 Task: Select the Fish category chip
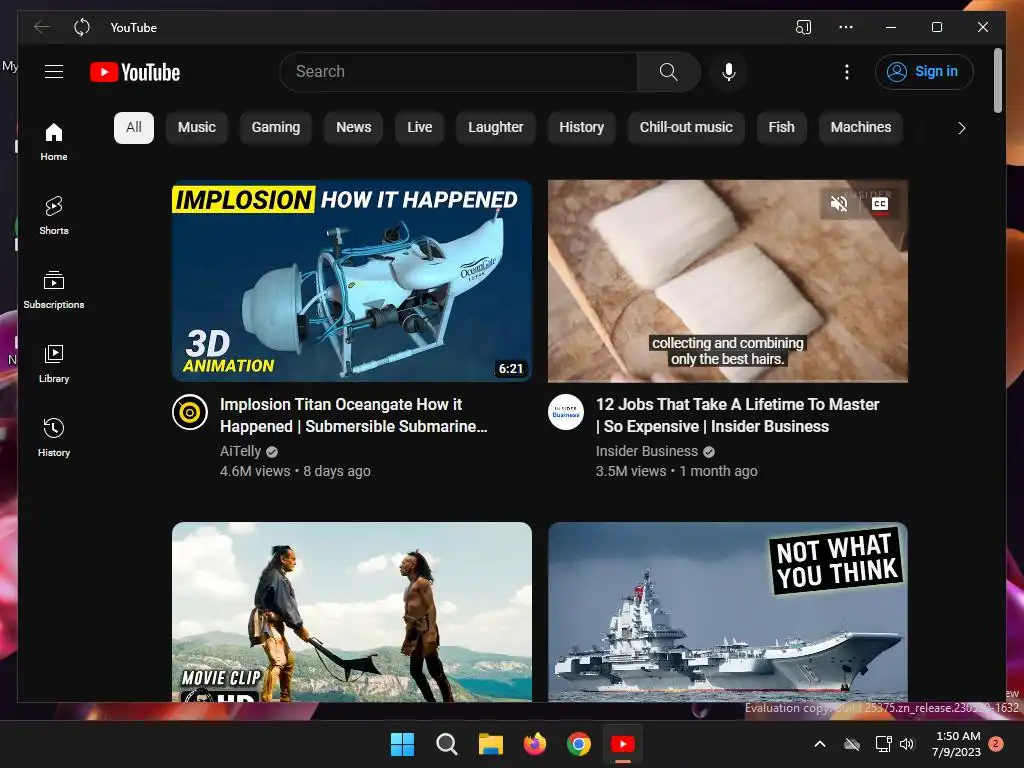pos(781,127)
